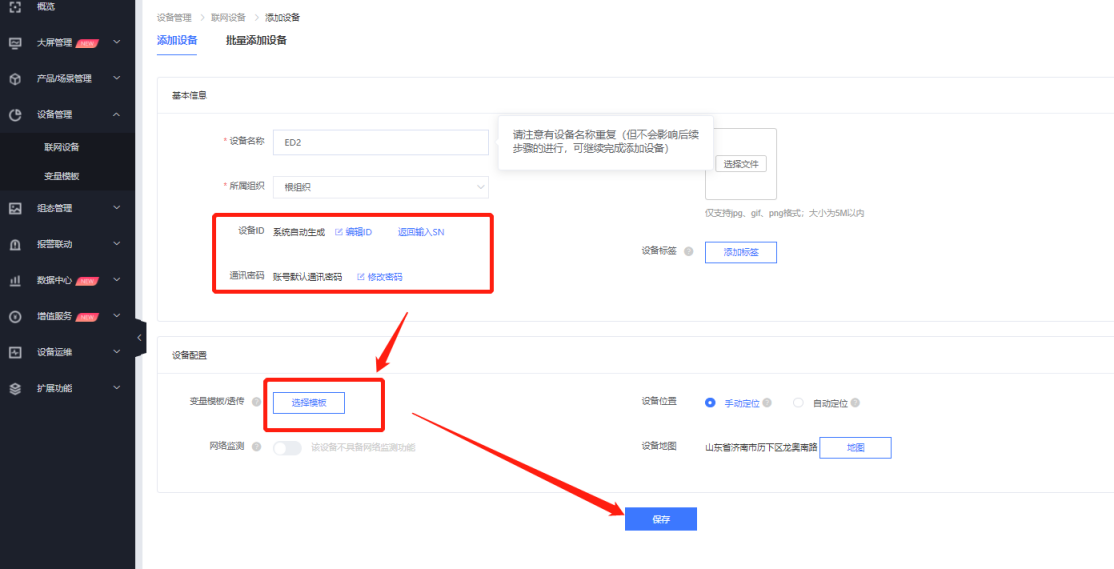
Task: Click the 大屏管理 monitor icon in sidebar
Action: [x=15, y=43]
